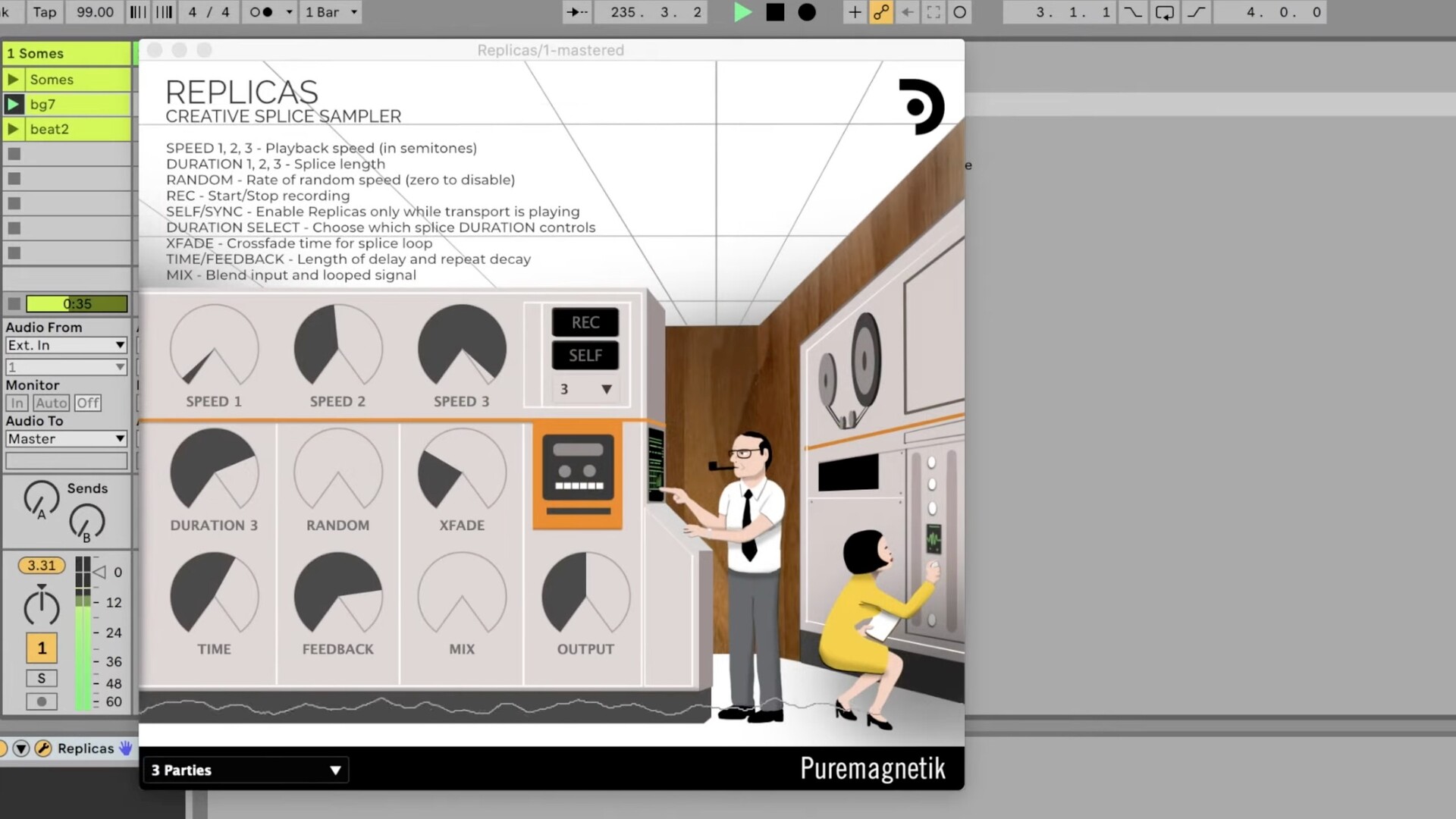Click the Puremagnetik logo text
1456x819 pixels.
[873, 768]
